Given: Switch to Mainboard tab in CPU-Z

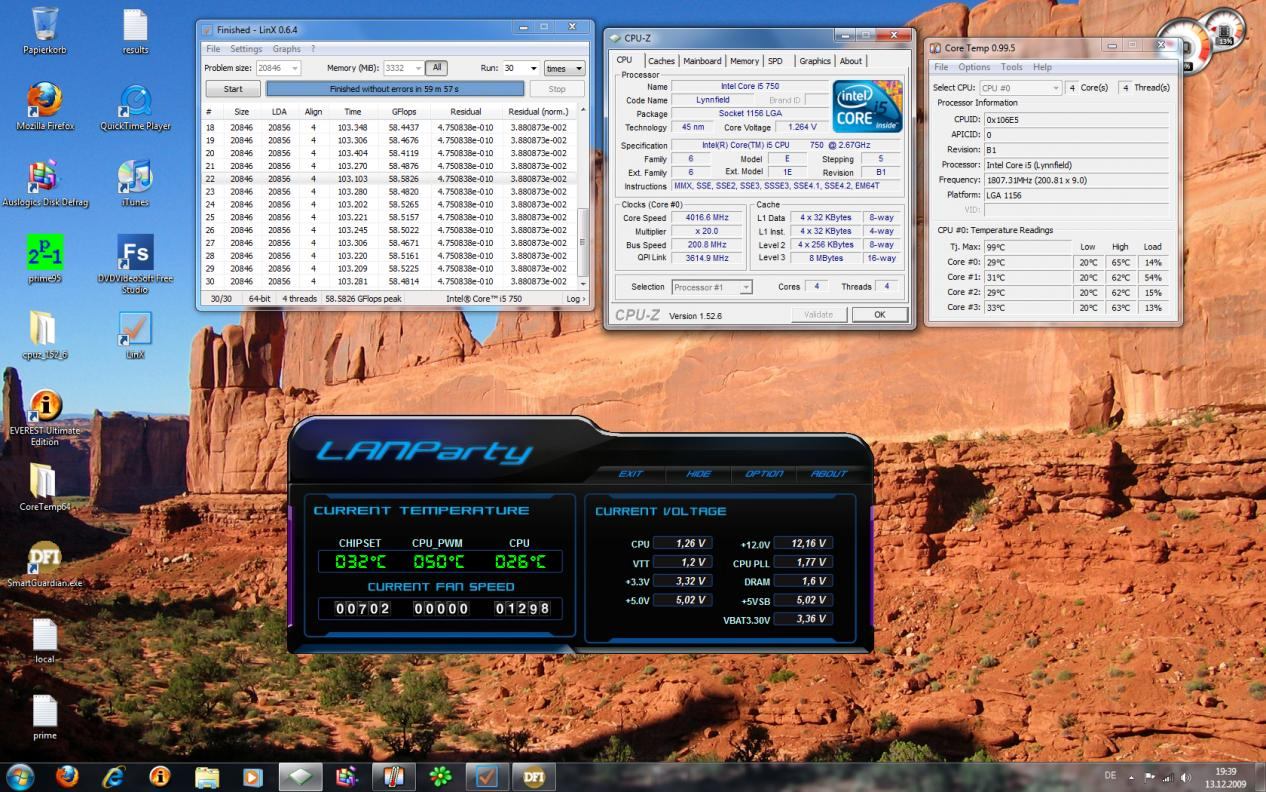Looking at the screenshot, I should (702, 61).
